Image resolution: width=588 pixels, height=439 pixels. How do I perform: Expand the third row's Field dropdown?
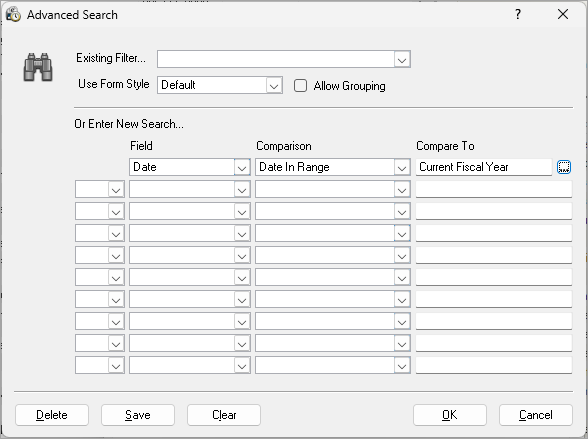tap(242, 212)
